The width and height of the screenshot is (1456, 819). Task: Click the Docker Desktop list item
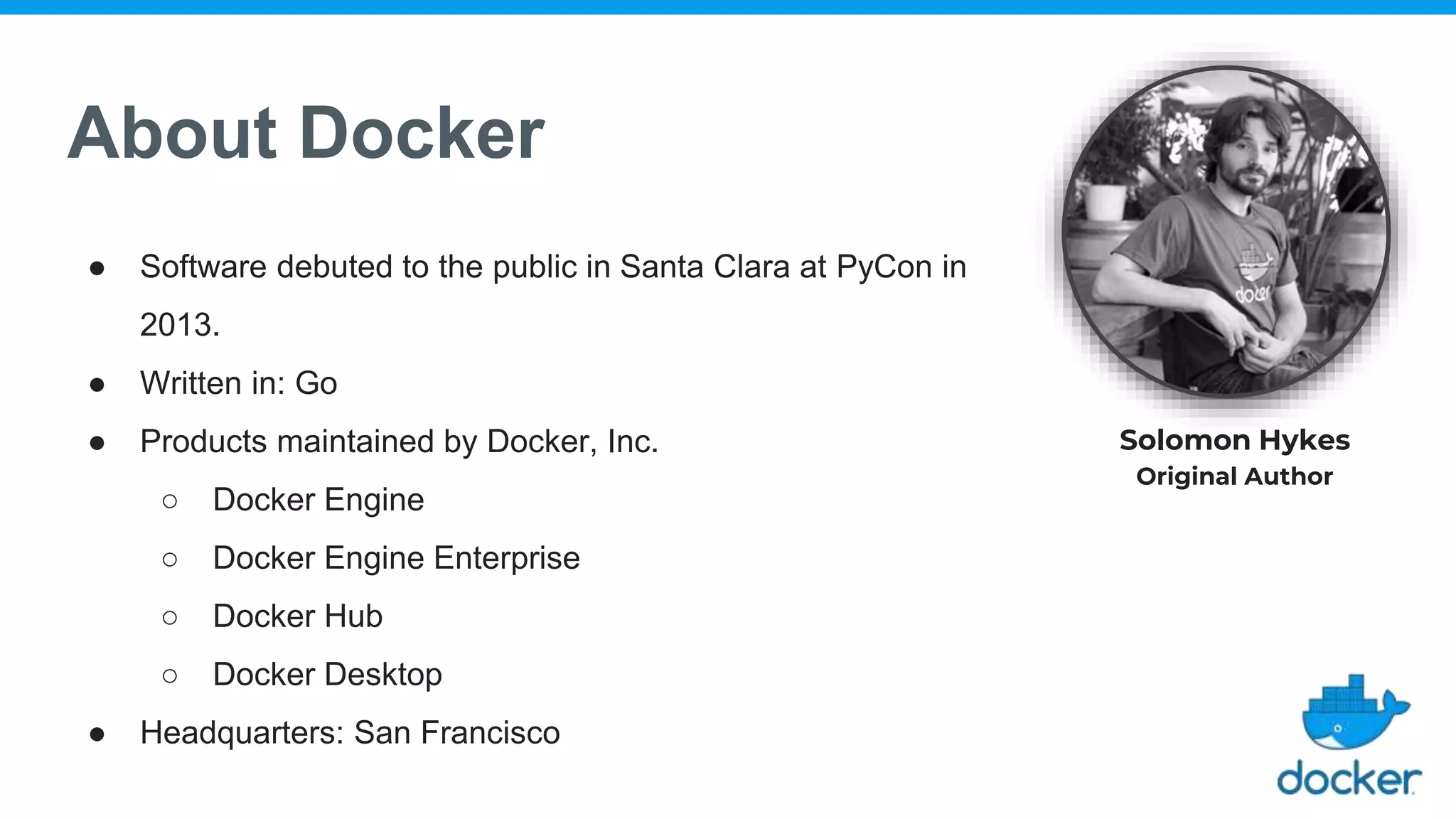click(x=328, y=675)
